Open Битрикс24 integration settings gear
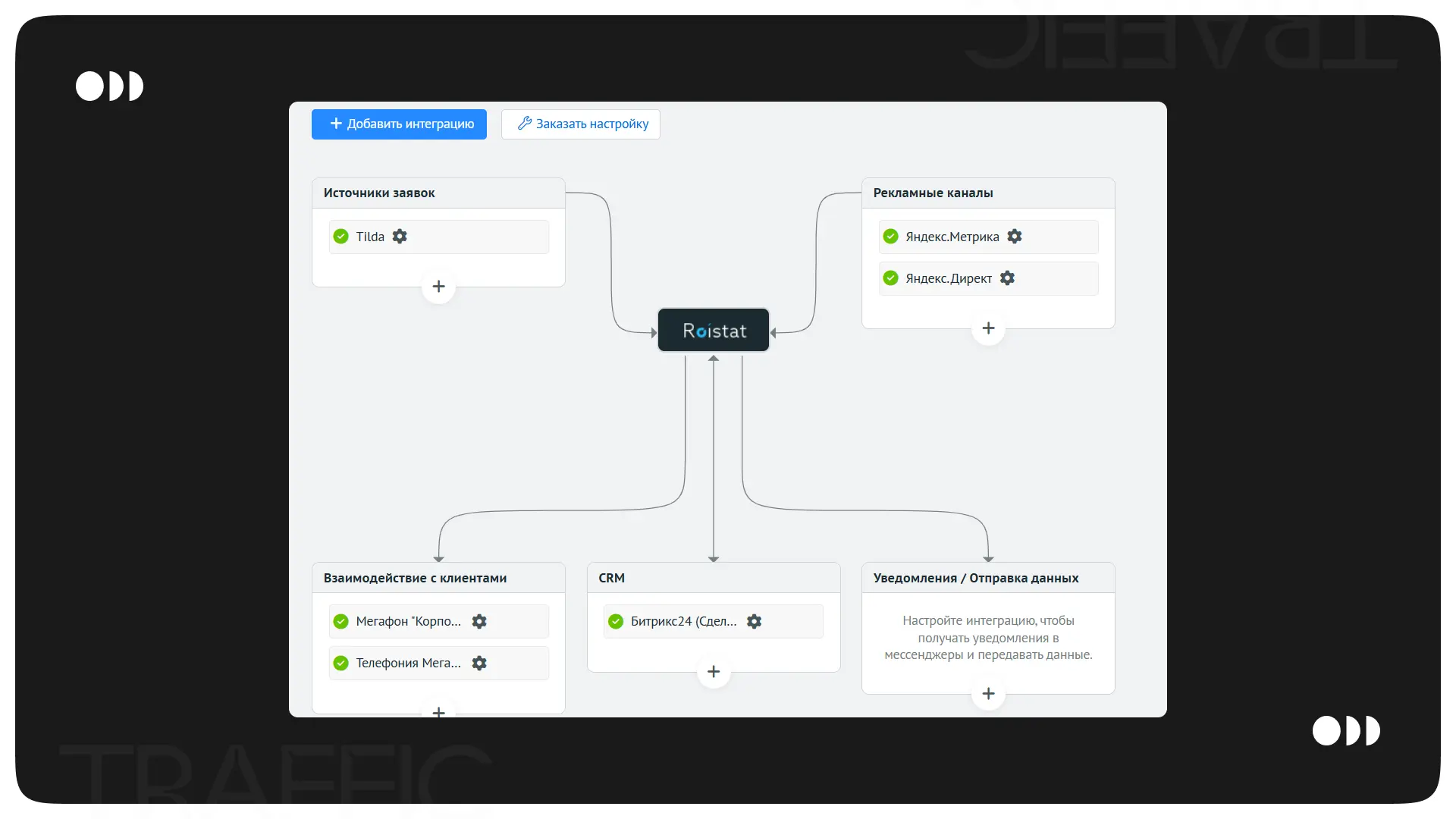Viewport: 1456px width, 819px height. [754, 621]
